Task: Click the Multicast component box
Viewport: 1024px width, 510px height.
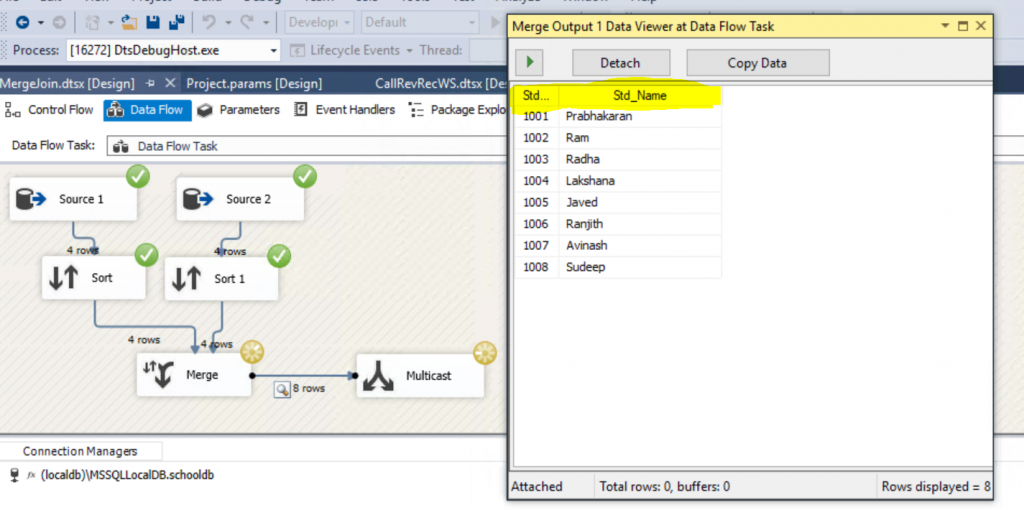Action: click(x=421, y=375)
